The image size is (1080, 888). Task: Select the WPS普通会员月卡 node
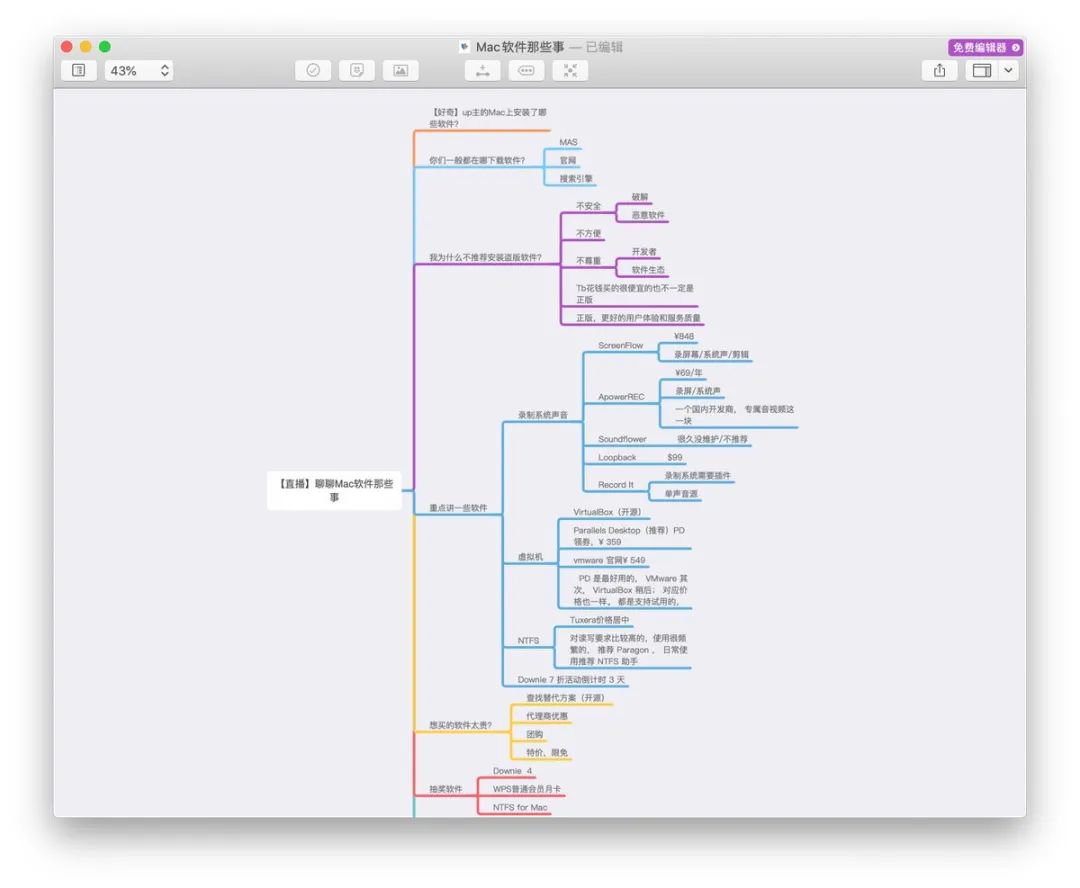coord(527,789)
